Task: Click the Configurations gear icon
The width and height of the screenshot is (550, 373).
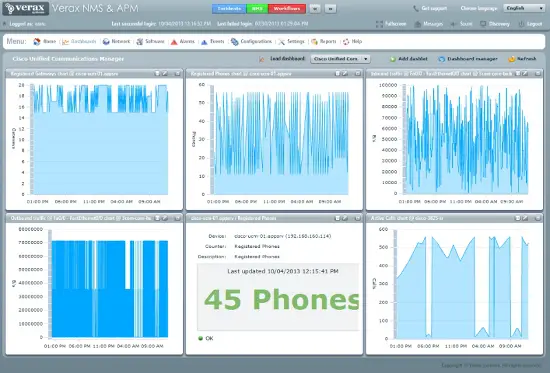Action: pos(235,42)
